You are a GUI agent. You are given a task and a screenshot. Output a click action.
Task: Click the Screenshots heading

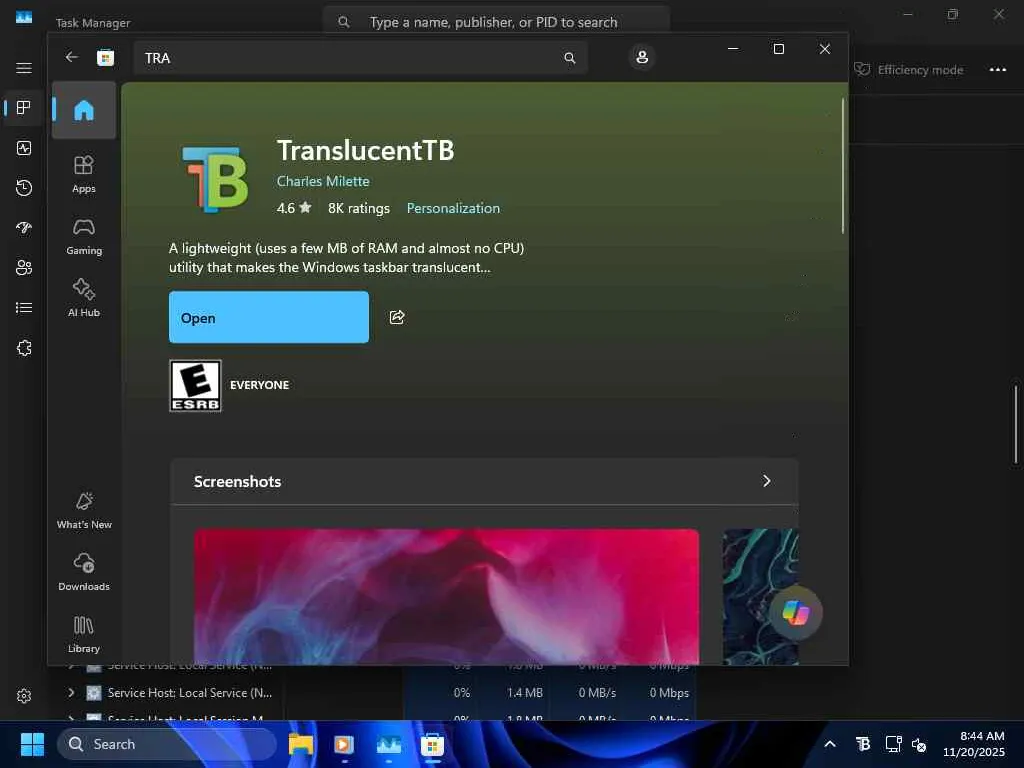click(237, 482)
